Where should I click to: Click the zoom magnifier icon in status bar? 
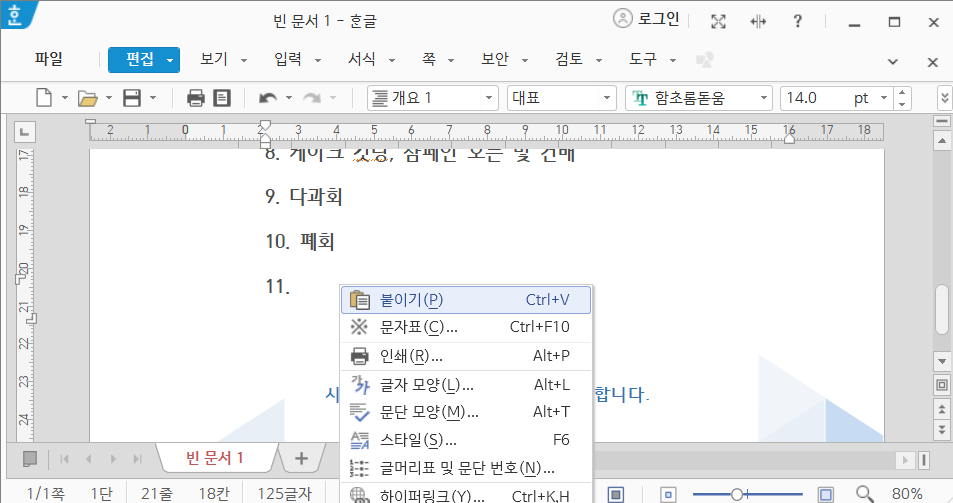coord(864,494)
